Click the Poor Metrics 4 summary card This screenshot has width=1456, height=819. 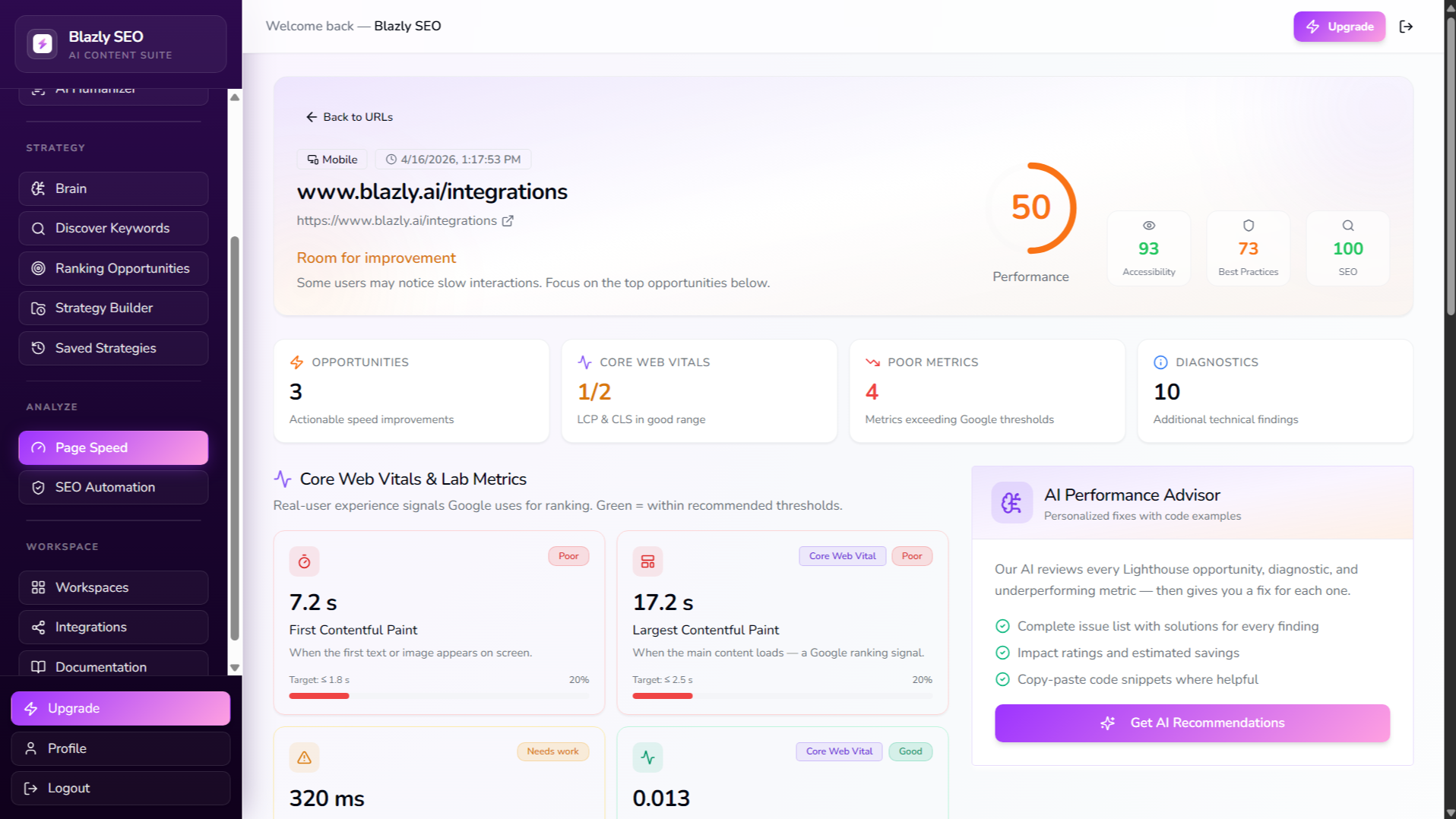pos(987,391)
